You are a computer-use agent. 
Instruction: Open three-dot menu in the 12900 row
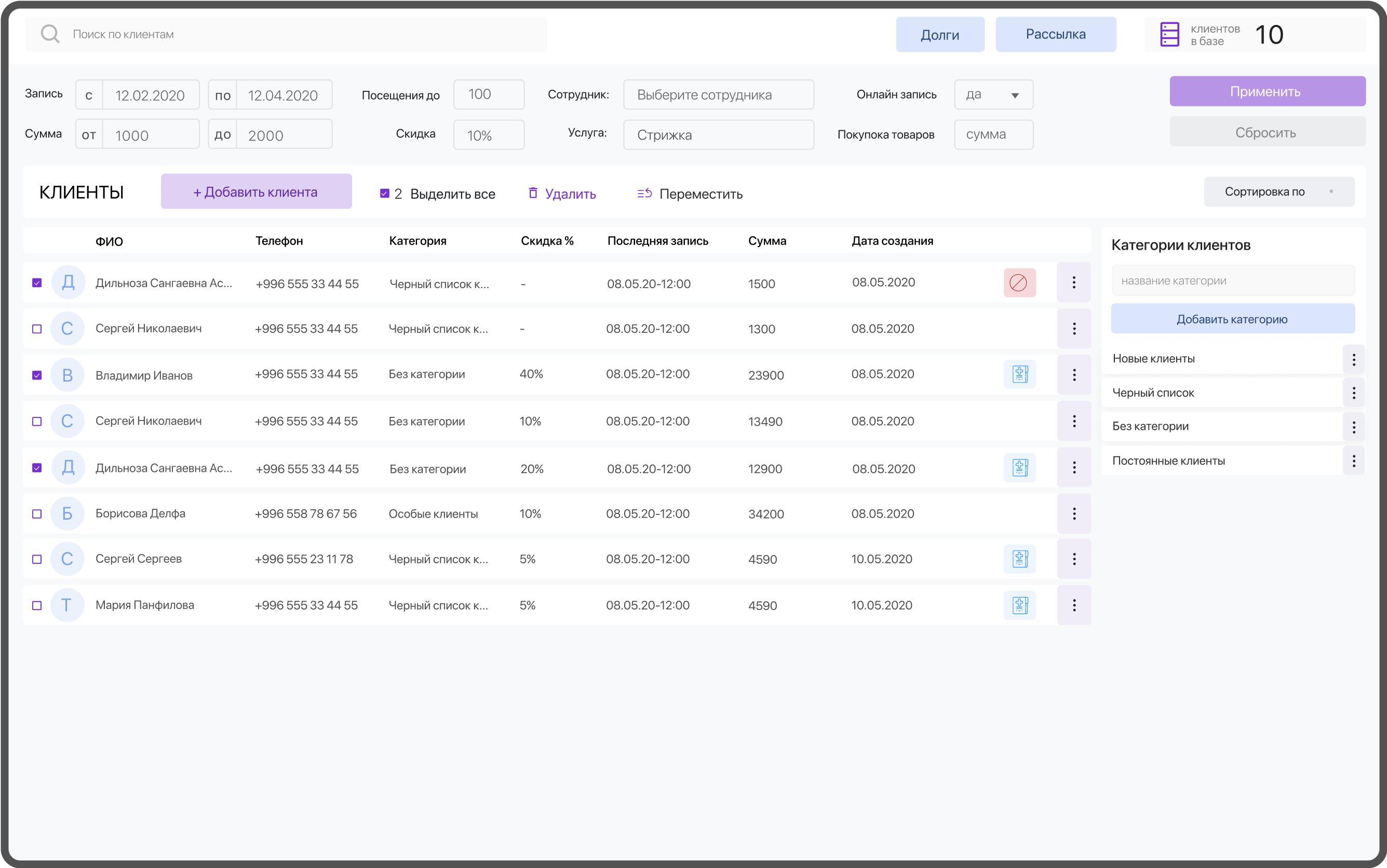(1073, 467)
